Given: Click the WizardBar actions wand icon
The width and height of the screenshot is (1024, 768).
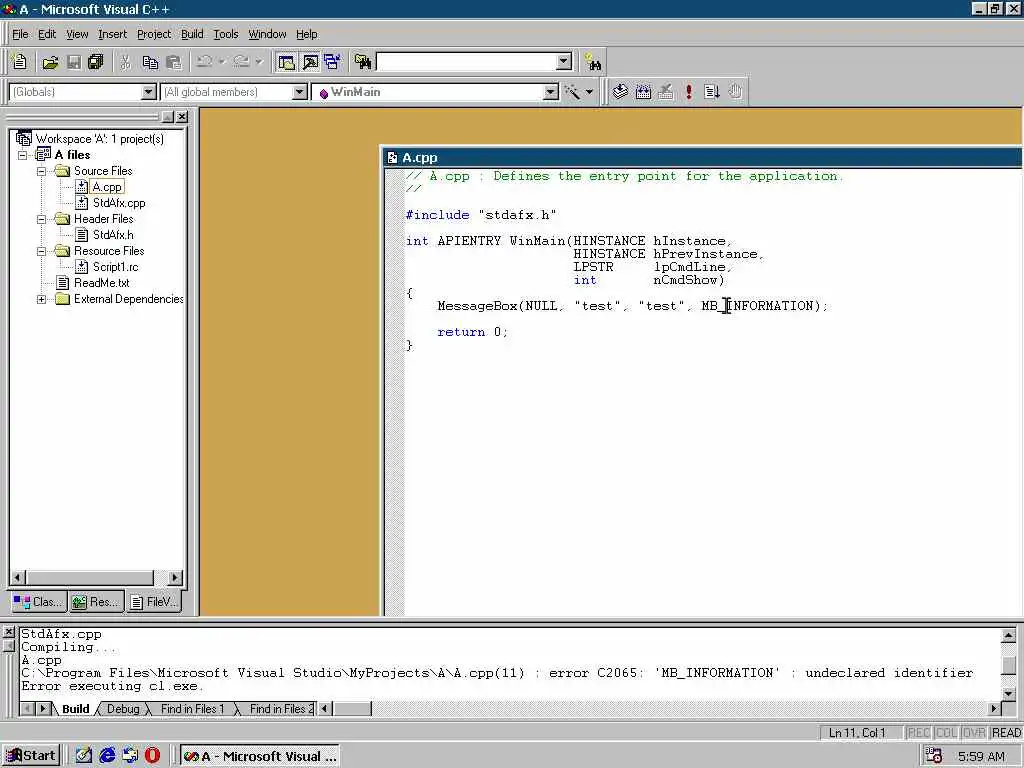Looking at the screenshot, I should coord(572,92).
